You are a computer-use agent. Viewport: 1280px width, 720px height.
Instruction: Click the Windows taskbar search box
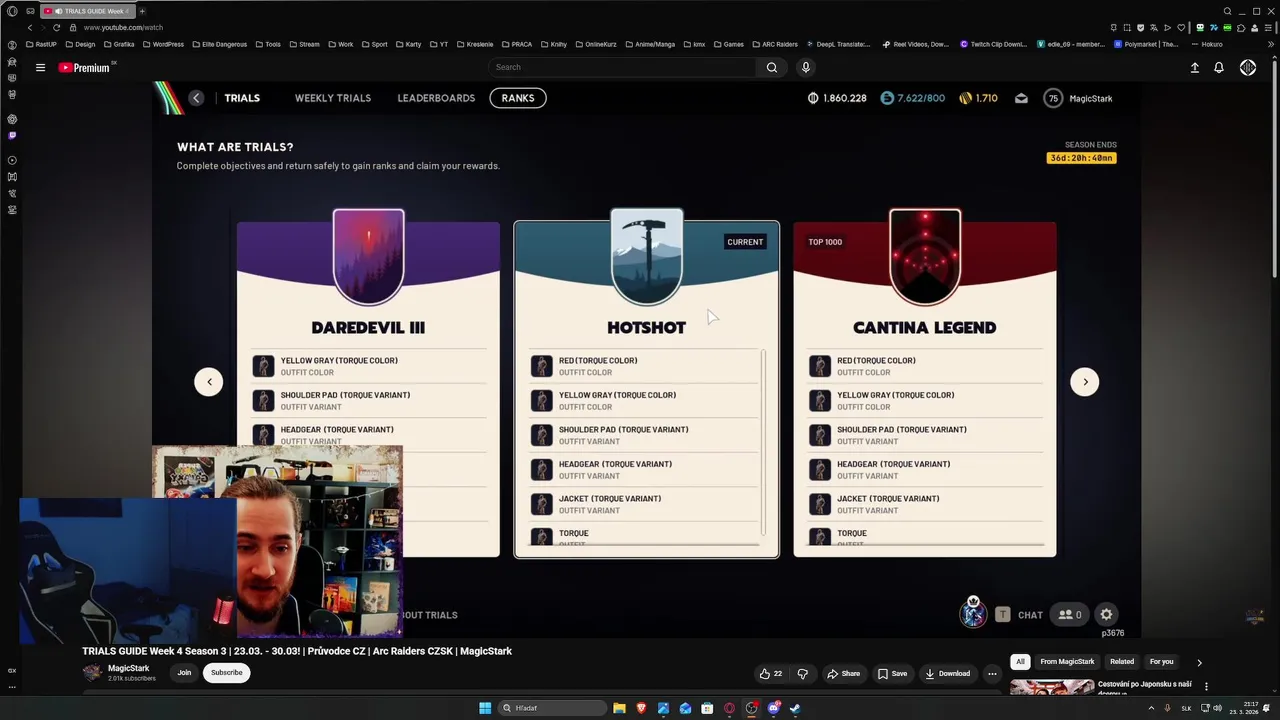(553, 708)
